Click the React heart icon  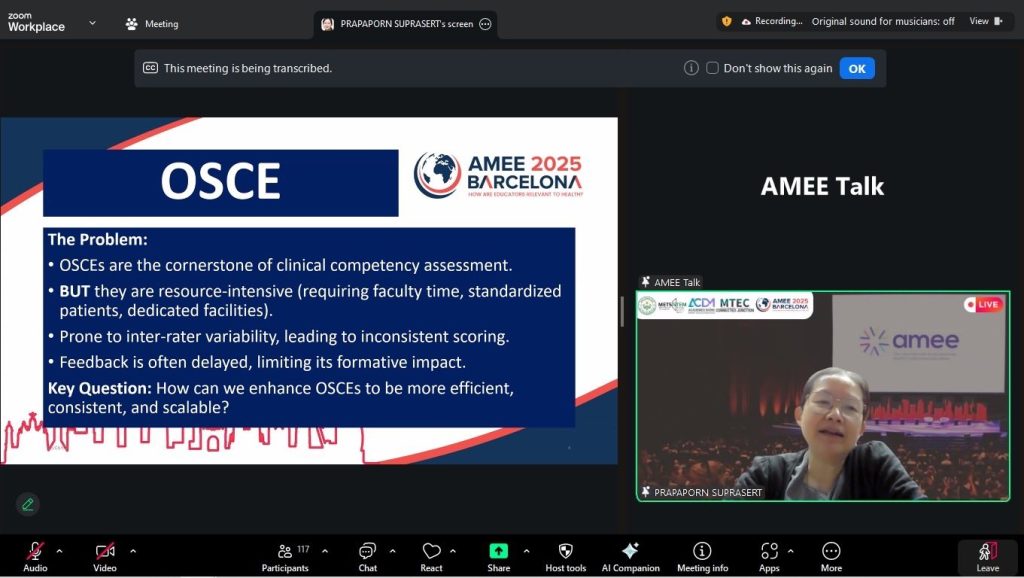click(x=431, y=552)
